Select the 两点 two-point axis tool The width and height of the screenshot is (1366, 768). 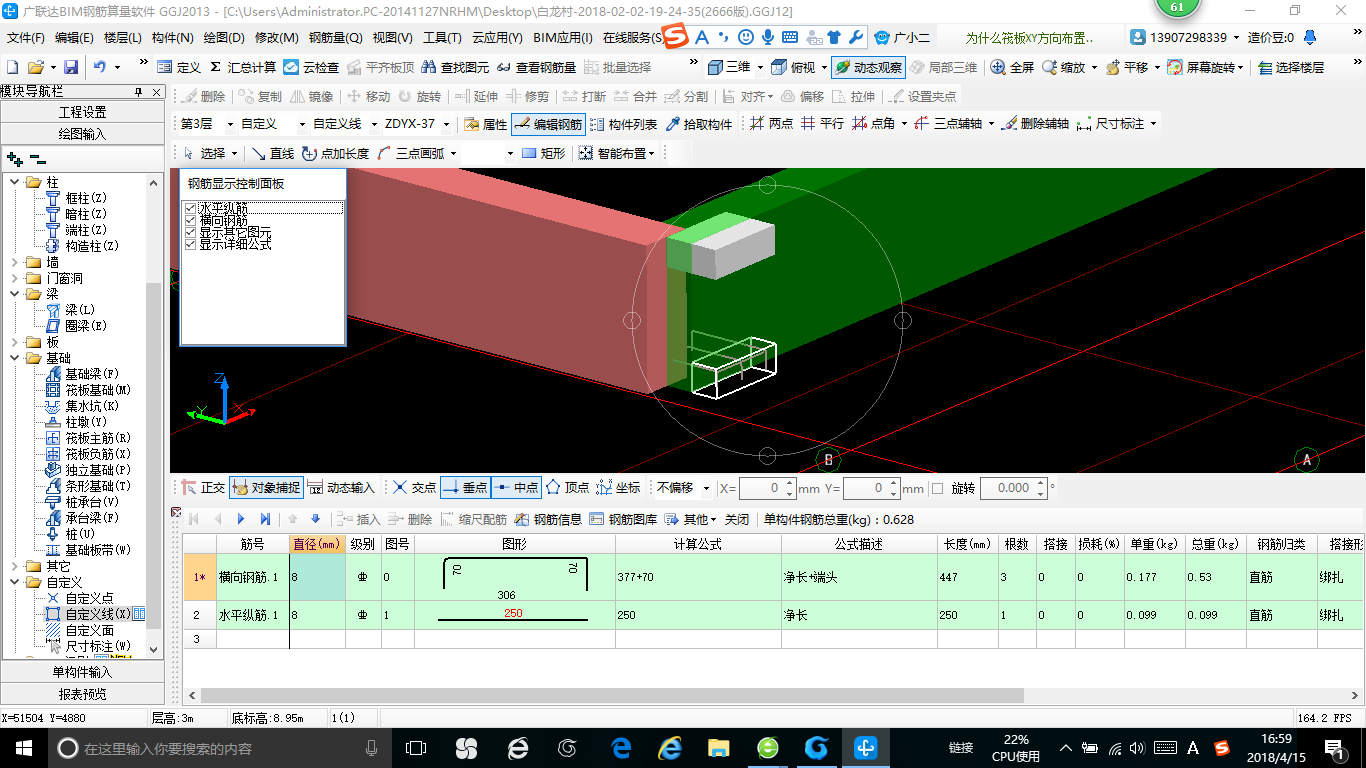771,124
